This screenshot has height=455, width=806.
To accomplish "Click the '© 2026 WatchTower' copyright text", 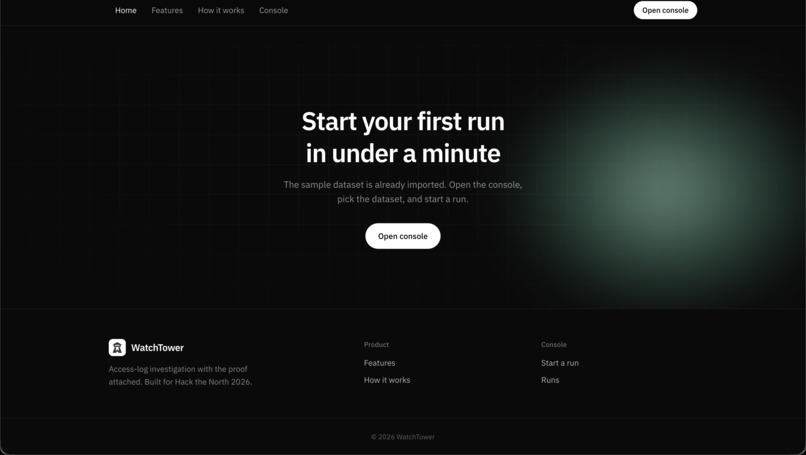I will coord(403,437).
